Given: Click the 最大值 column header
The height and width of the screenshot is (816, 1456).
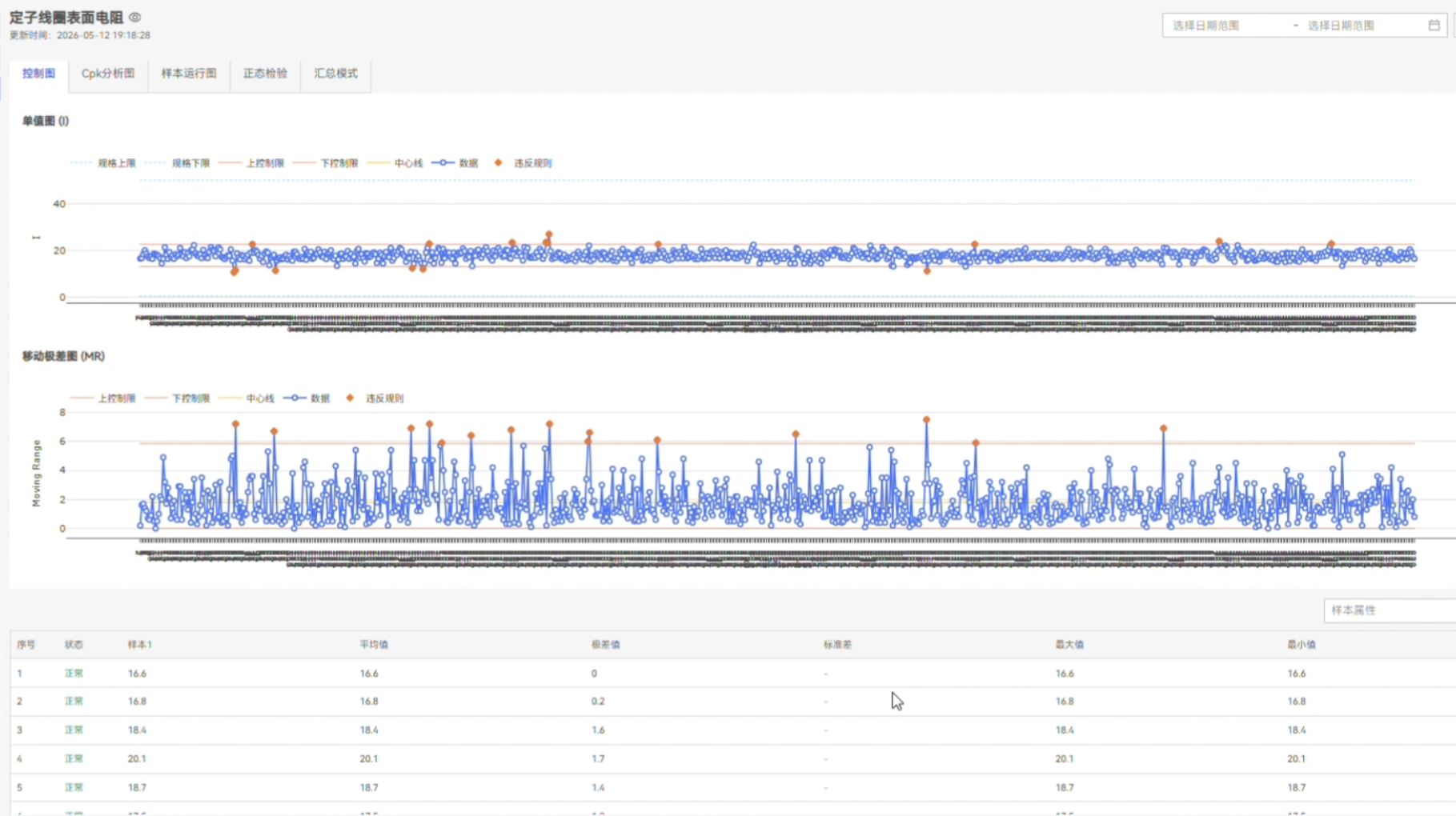Looking at the screenshot, I should tap(1069, 645).
